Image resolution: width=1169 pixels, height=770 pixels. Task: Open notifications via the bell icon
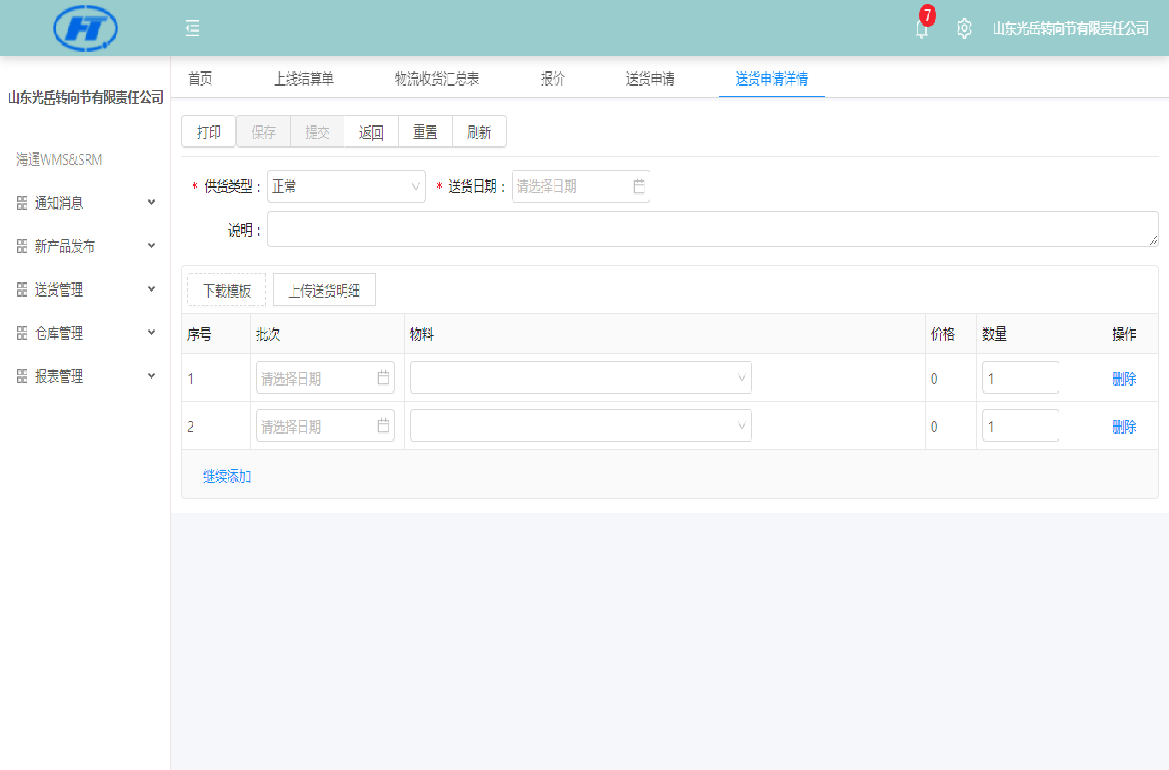(x=922, y=29)
